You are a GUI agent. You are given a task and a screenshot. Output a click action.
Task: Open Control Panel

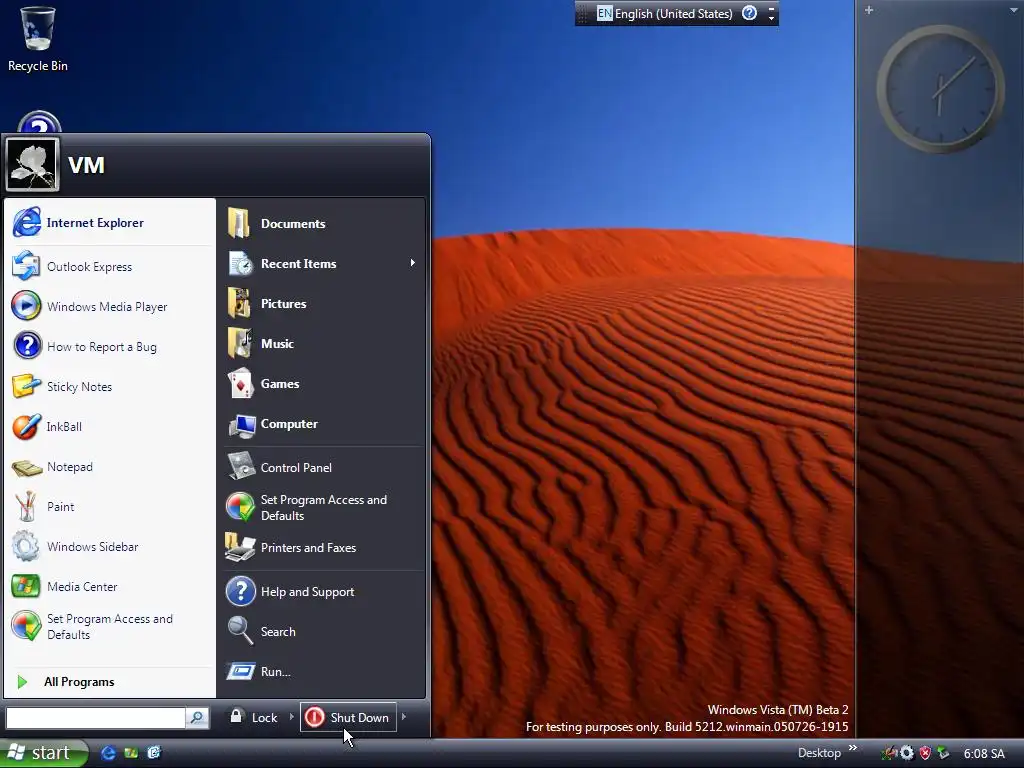tap(322, 468)
